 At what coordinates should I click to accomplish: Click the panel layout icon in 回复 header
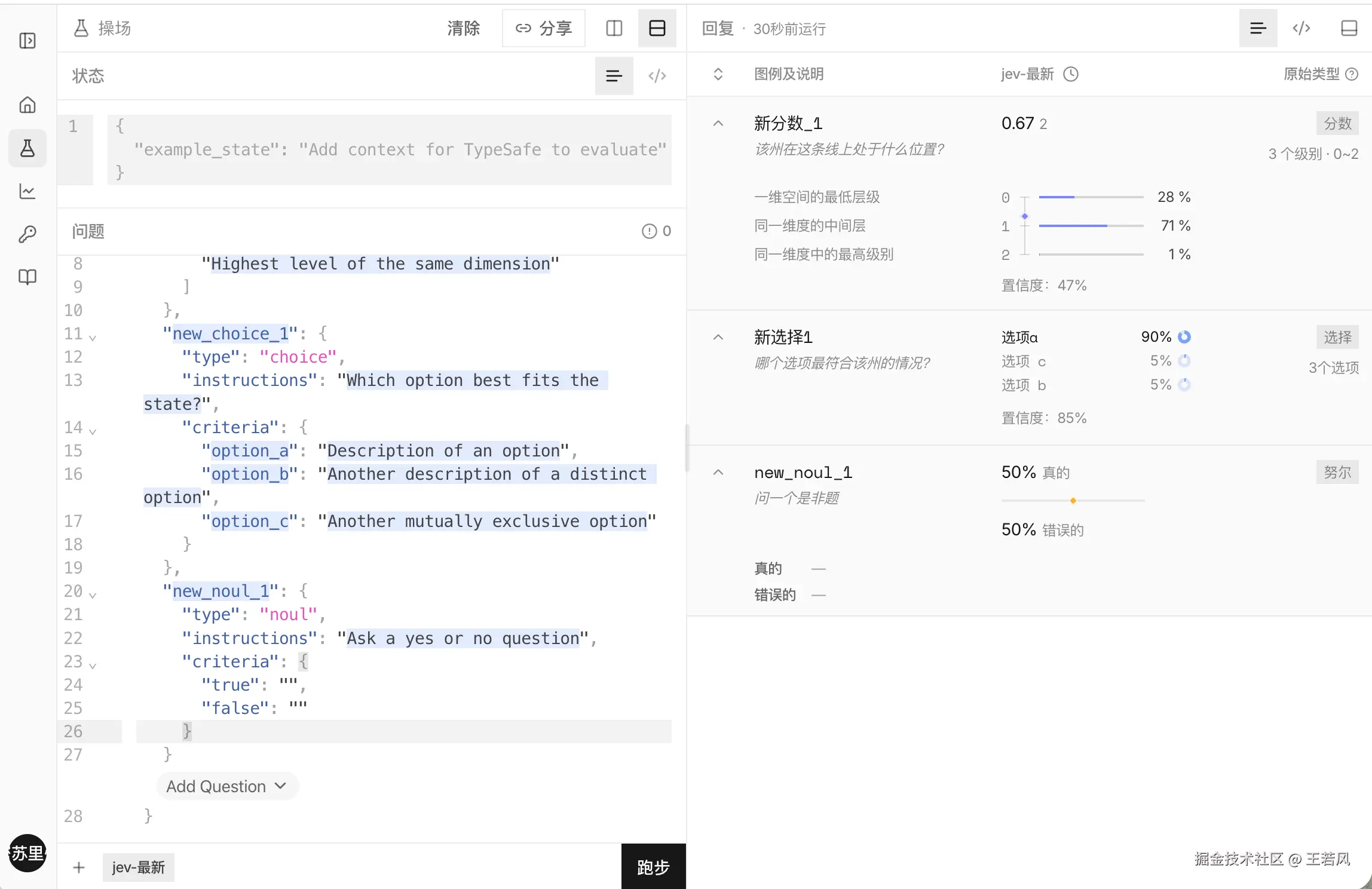coord(1349,28)
